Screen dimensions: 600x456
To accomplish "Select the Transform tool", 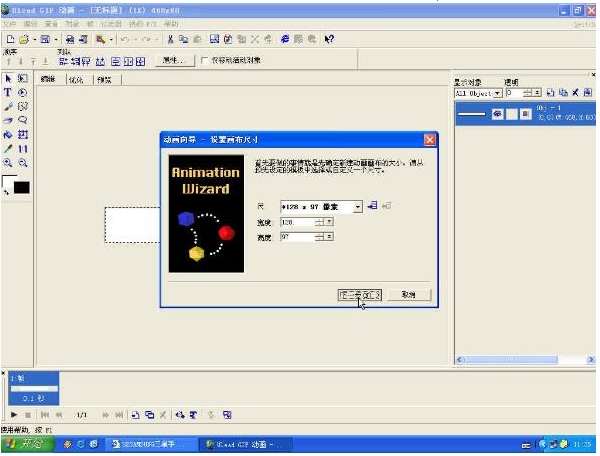I will click(23, 135).
